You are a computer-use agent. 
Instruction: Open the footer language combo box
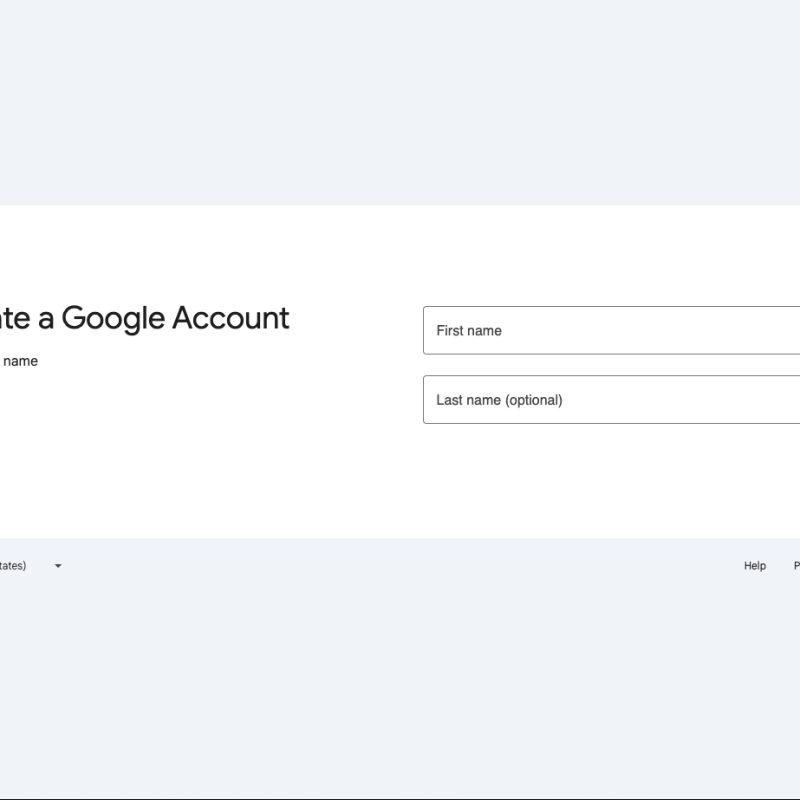click(x=30, y=566)
